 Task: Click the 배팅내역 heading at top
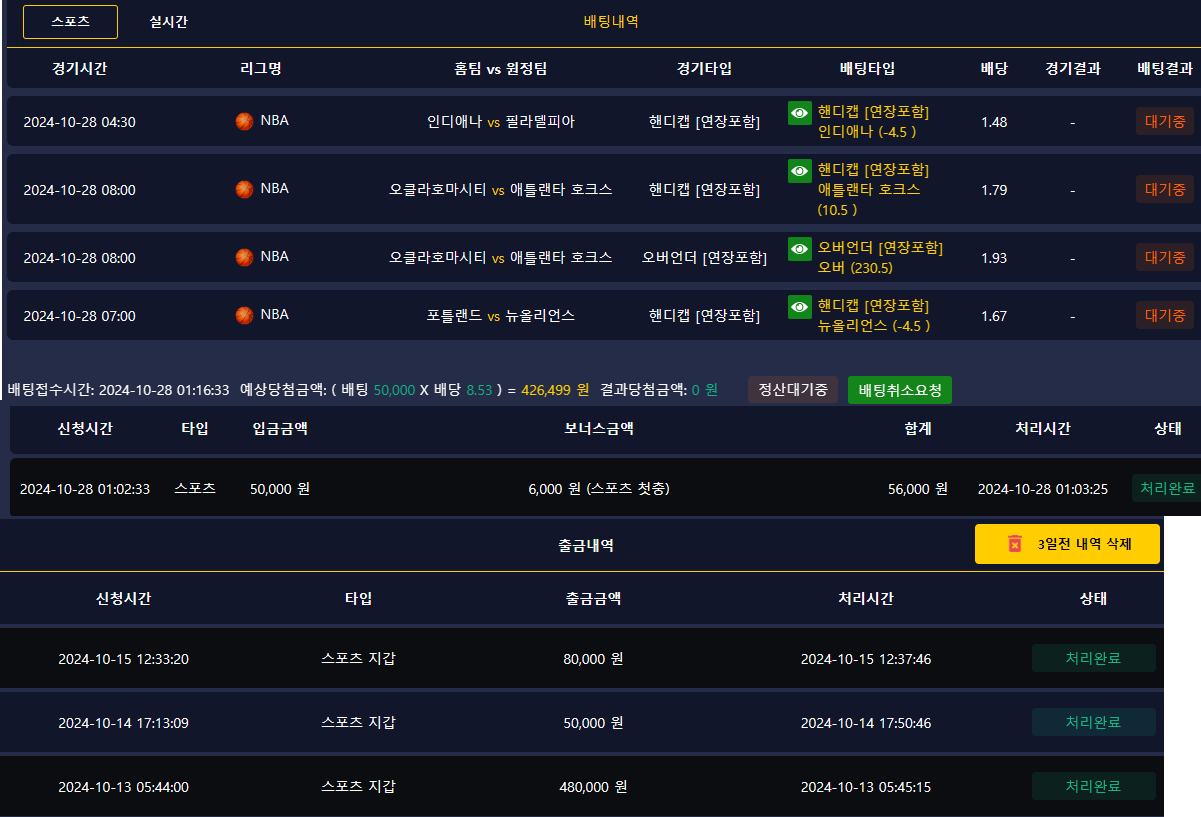click(x=611, y=21)
